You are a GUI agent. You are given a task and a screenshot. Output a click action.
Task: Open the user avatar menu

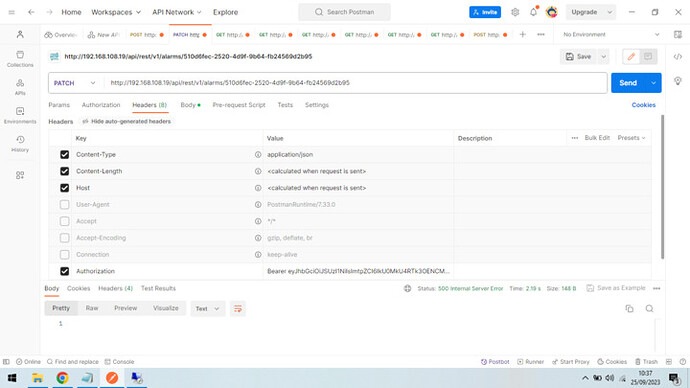[x=551, y=12]
